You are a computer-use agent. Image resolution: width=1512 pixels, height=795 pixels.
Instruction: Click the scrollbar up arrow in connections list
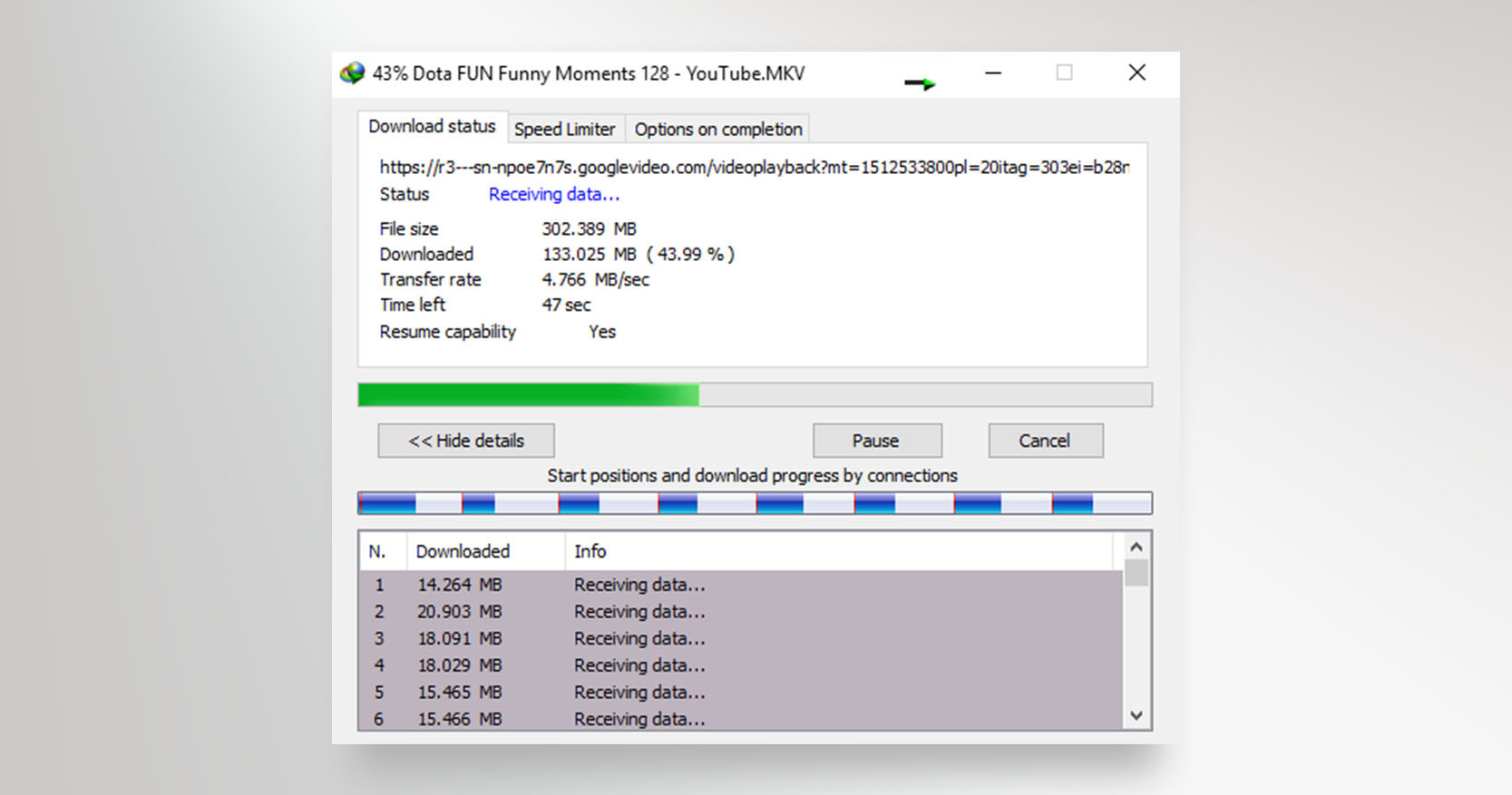[1136, 547]
